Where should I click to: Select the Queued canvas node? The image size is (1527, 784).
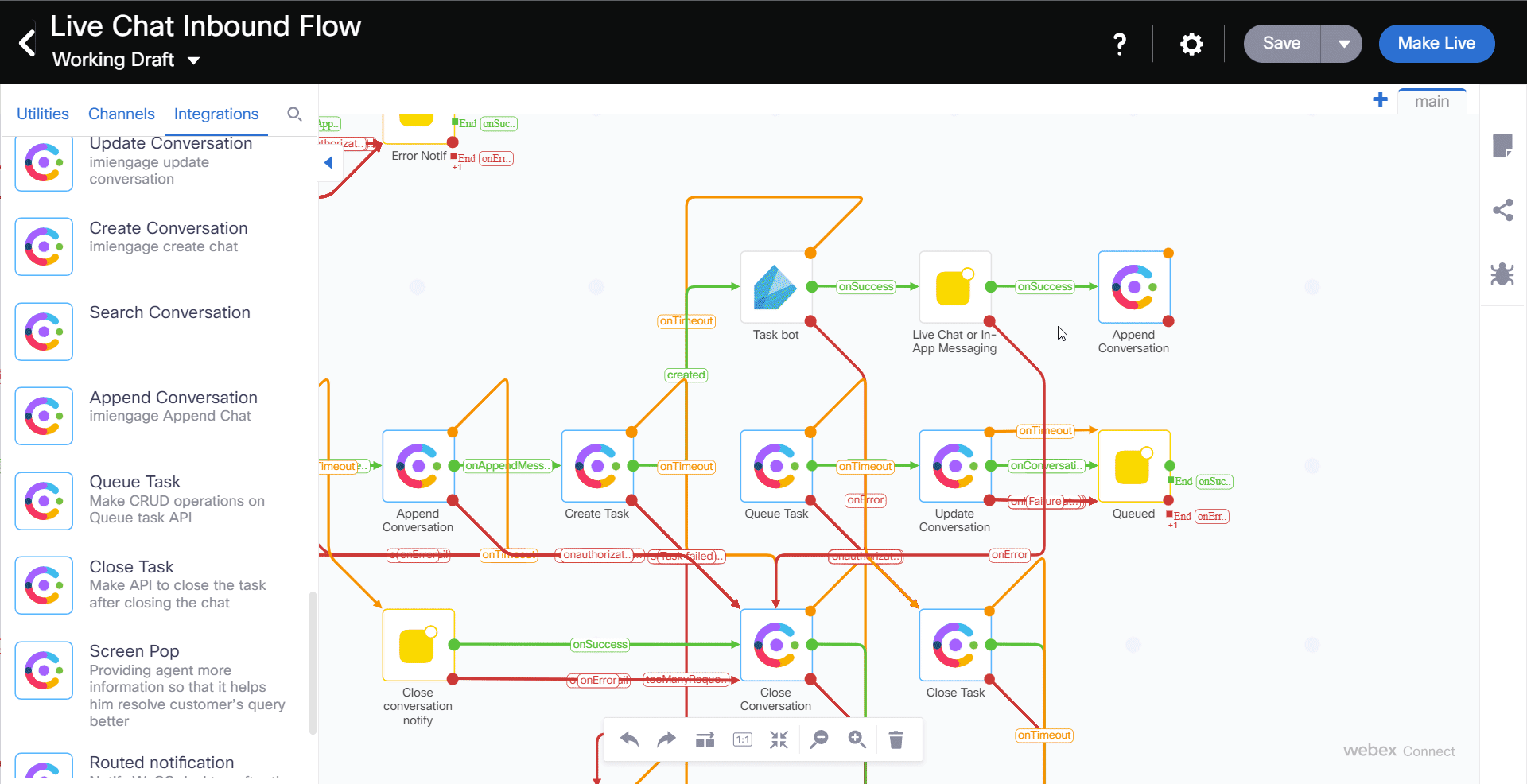point(1133,466)
